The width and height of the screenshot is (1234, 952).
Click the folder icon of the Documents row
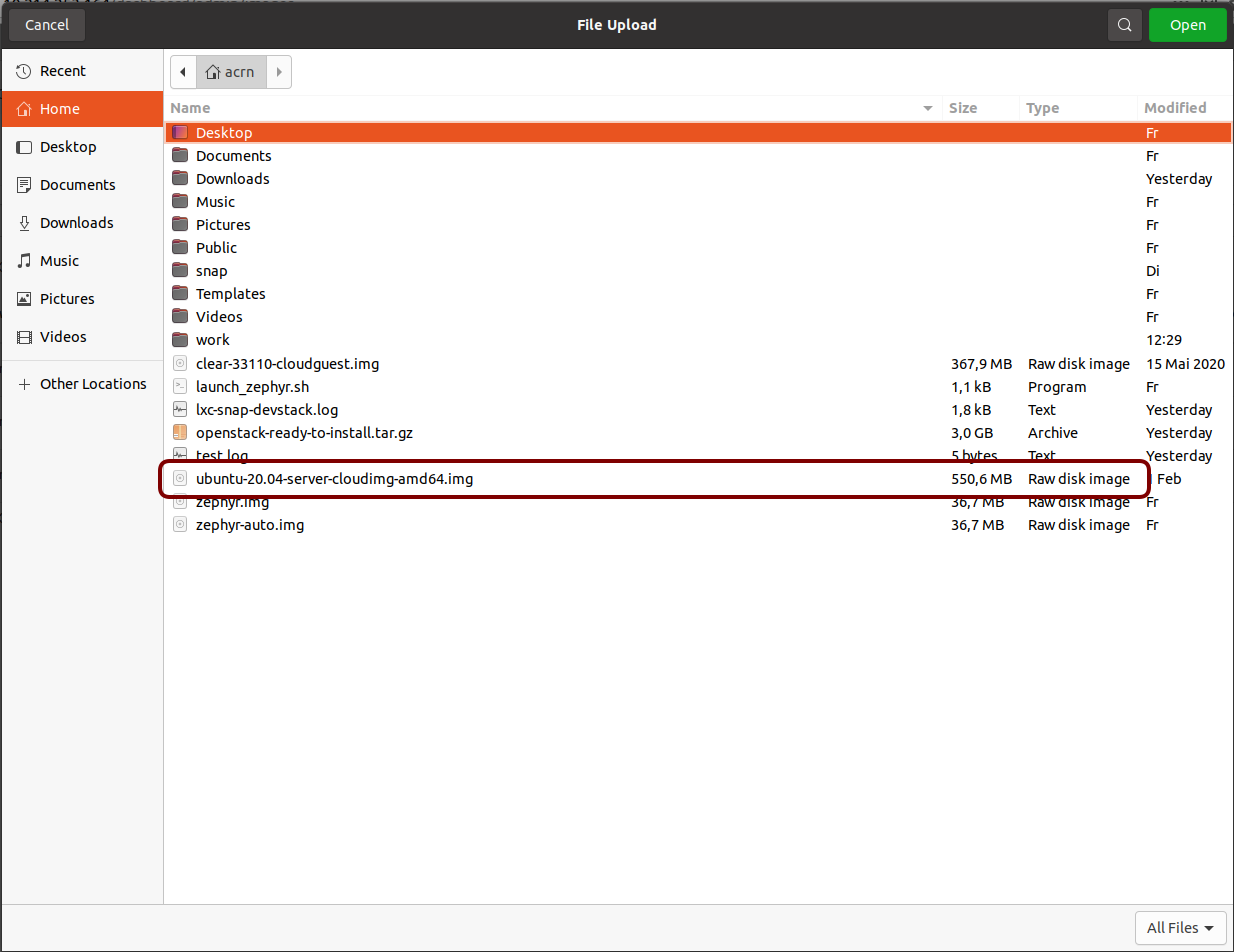tap(180, 155)
